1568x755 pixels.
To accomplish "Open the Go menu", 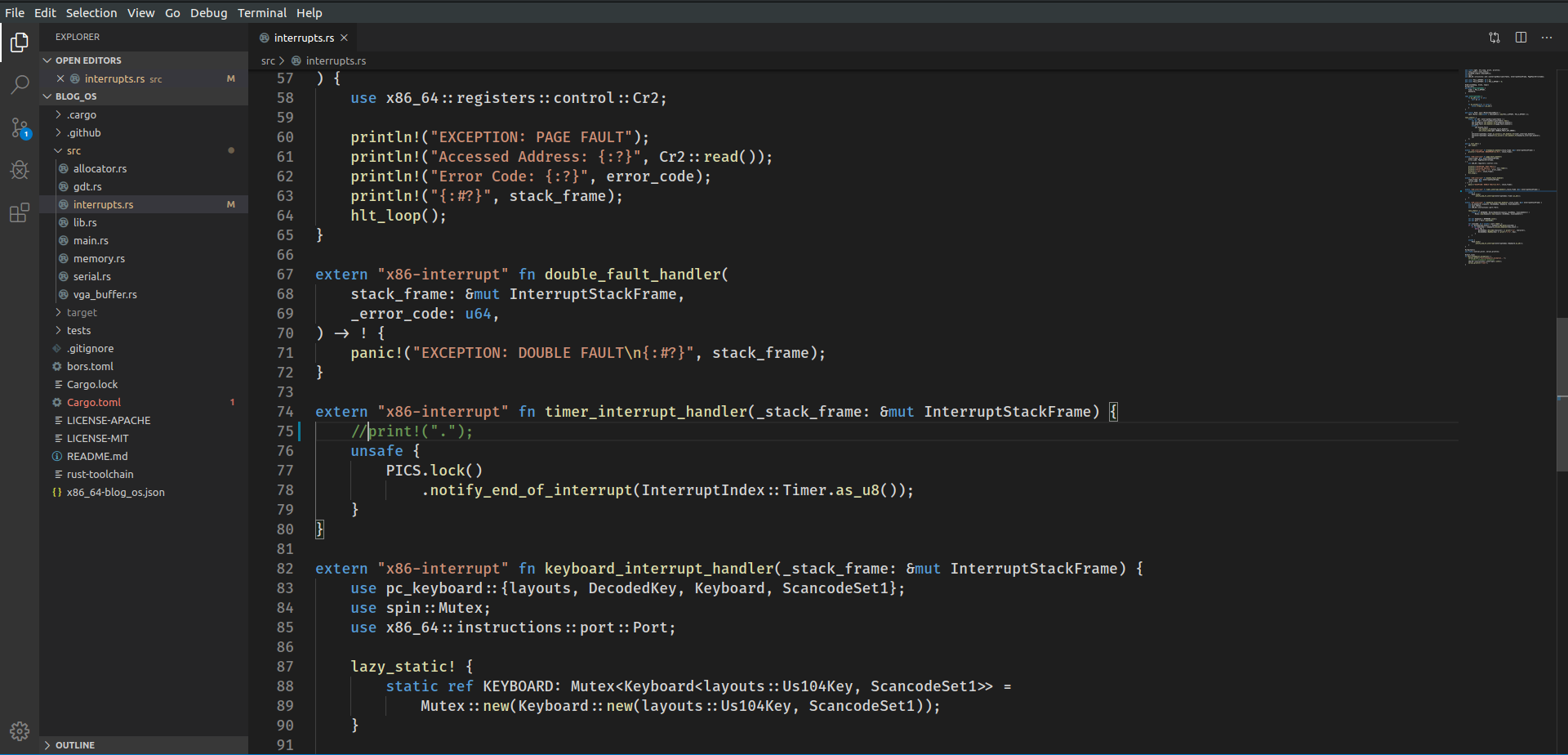I will click(x=172, y=12).
